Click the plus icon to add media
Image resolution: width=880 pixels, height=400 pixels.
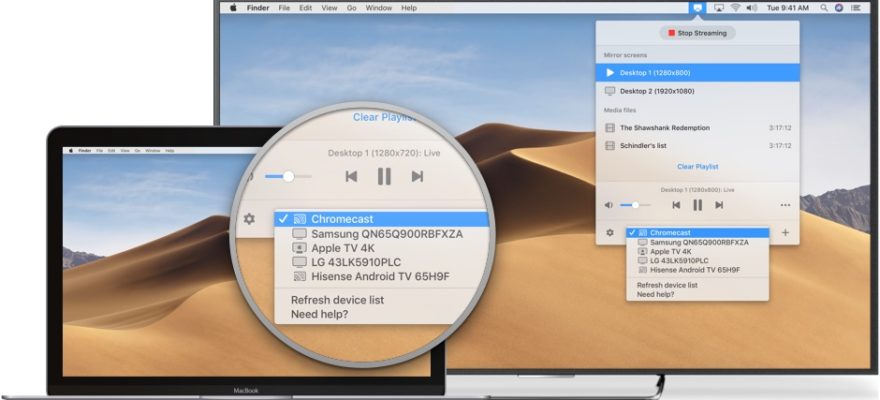[x=785, y=232]
